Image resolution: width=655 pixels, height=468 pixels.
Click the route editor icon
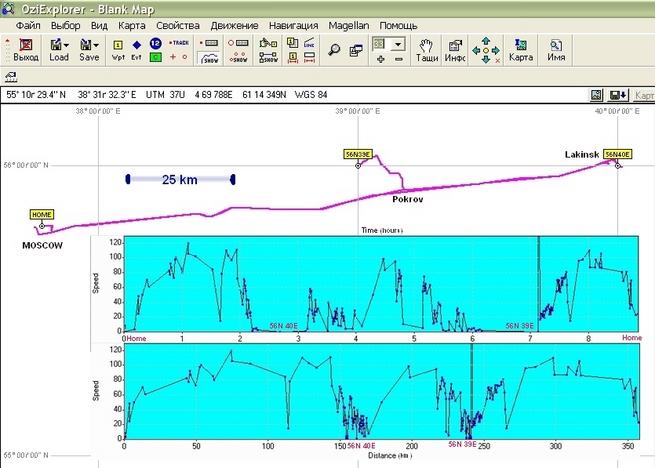coord(268,43)
